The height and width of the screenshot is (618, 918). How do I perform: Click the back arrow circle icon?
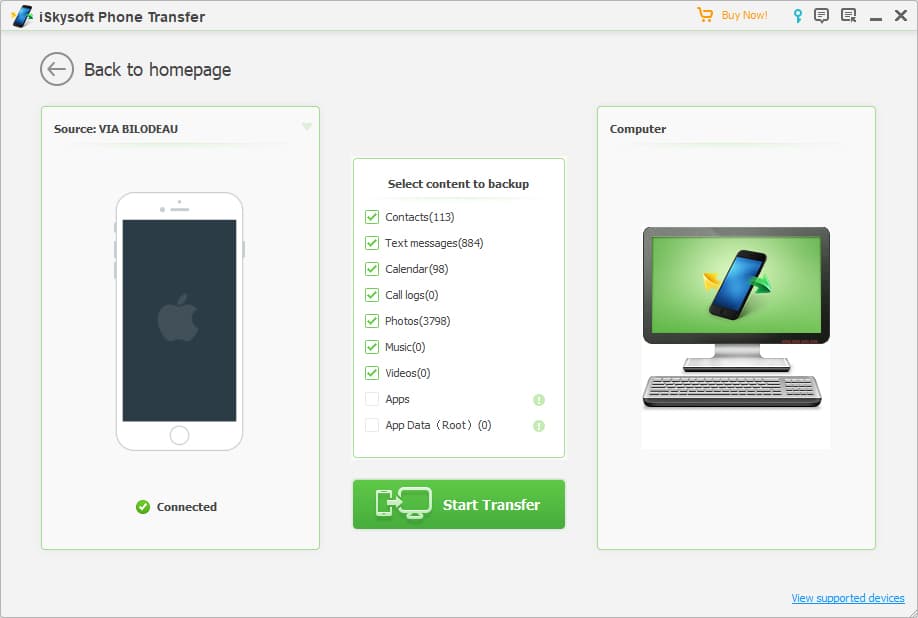pyautogui.click(x=57, y=69)
